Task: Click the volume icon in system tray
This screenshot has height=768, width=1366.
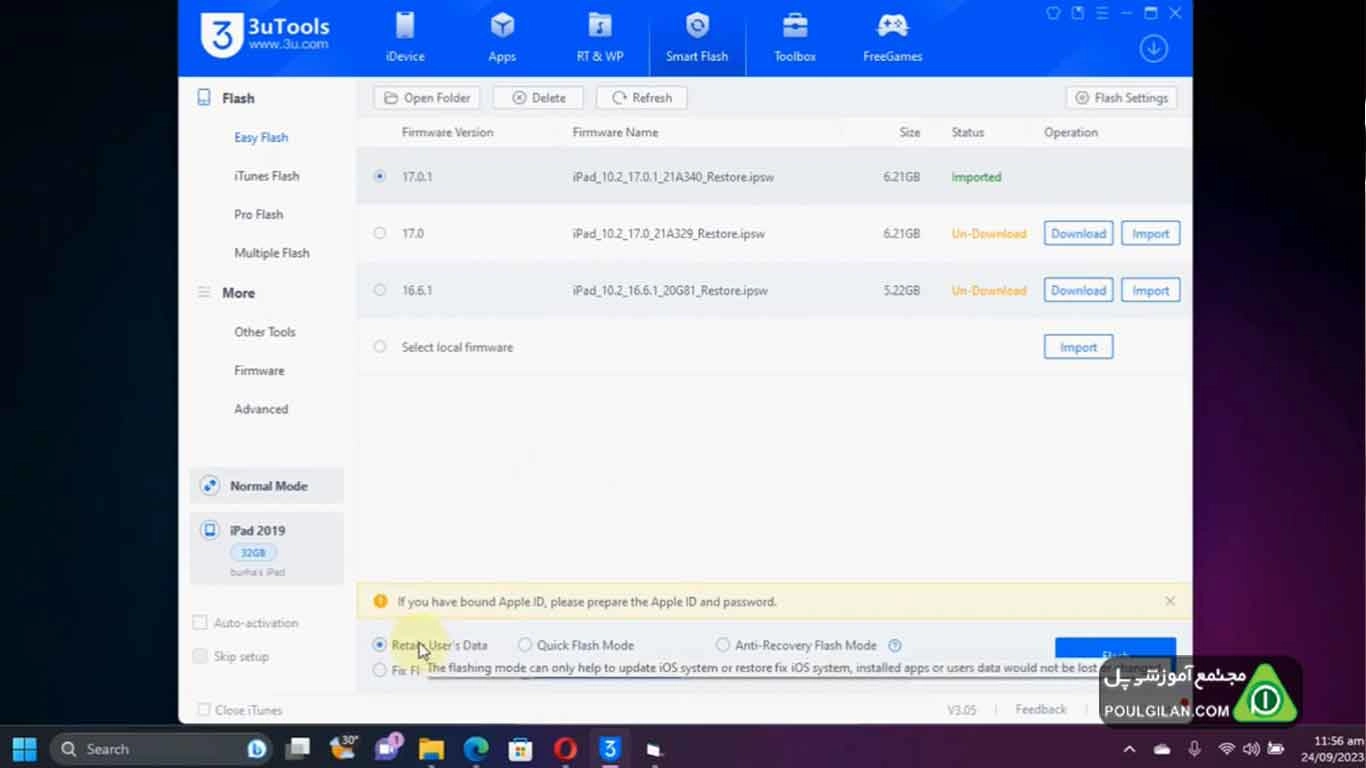Action: pos(1251,749)
